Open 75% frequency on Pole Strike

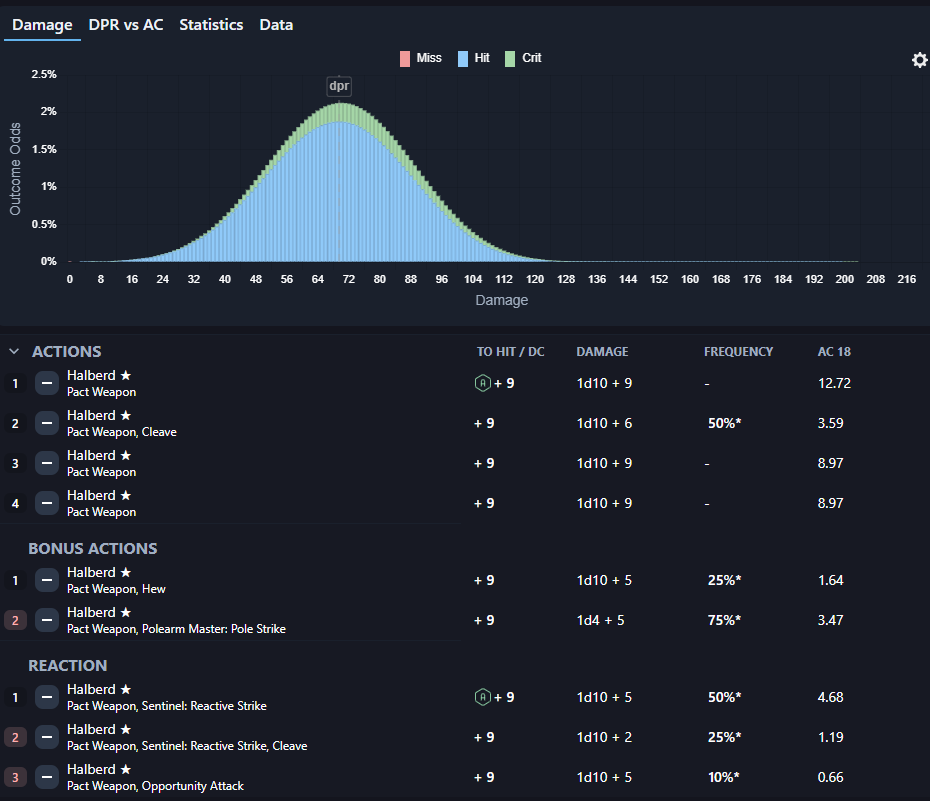point(724,620)
